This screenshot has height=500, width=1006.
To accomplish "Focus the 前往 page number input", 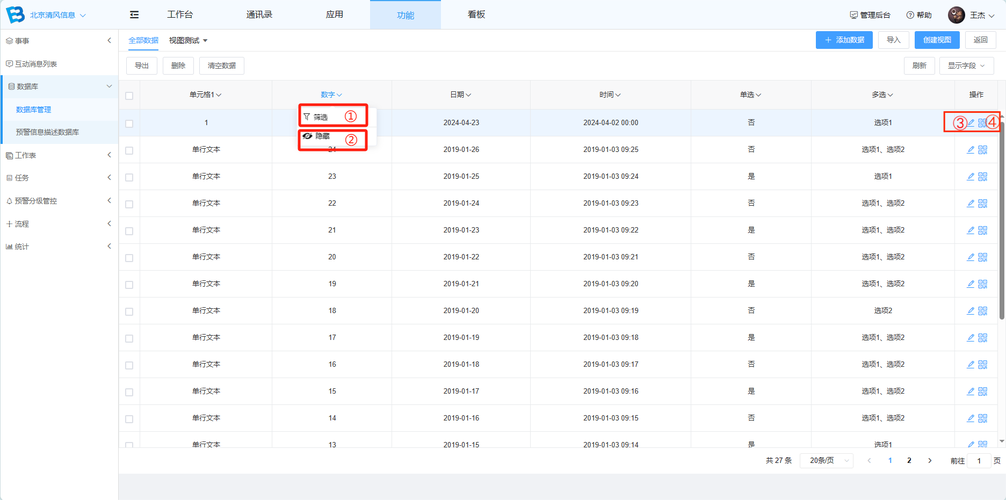I will [978, 461].
